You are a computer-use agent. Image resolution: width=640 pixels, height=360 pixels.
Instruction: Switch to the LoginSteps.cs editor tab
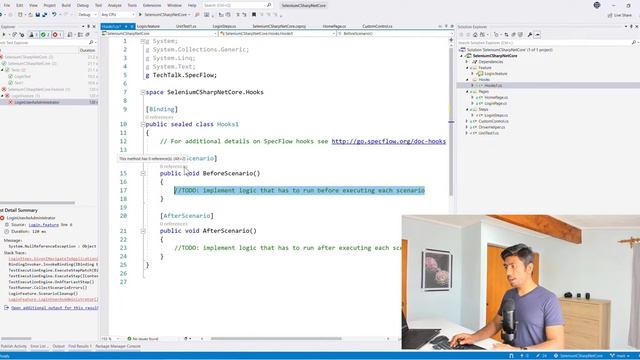click(x=224, y=26)
